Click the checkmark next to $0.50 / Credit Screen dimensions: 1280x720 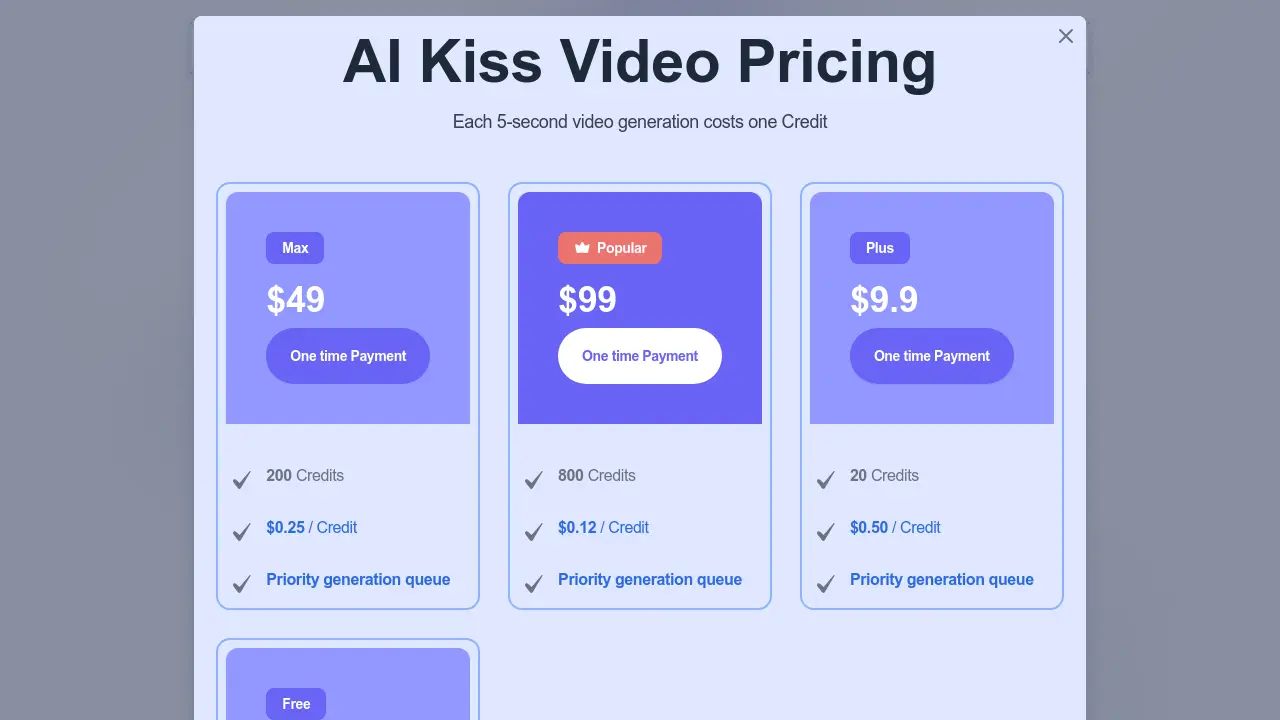pyautogui.click(x=825, y=532)
